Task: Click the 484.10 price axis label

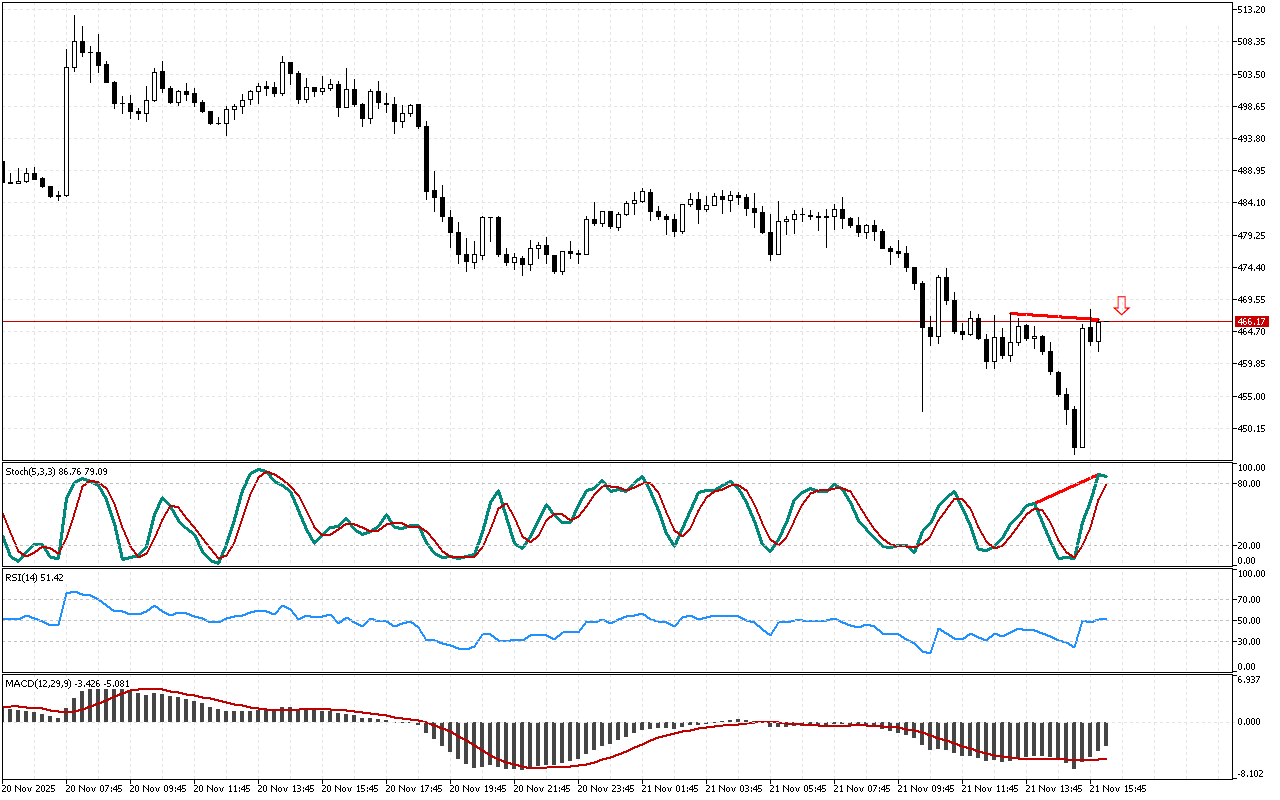Action: (x=1251, y=203)
